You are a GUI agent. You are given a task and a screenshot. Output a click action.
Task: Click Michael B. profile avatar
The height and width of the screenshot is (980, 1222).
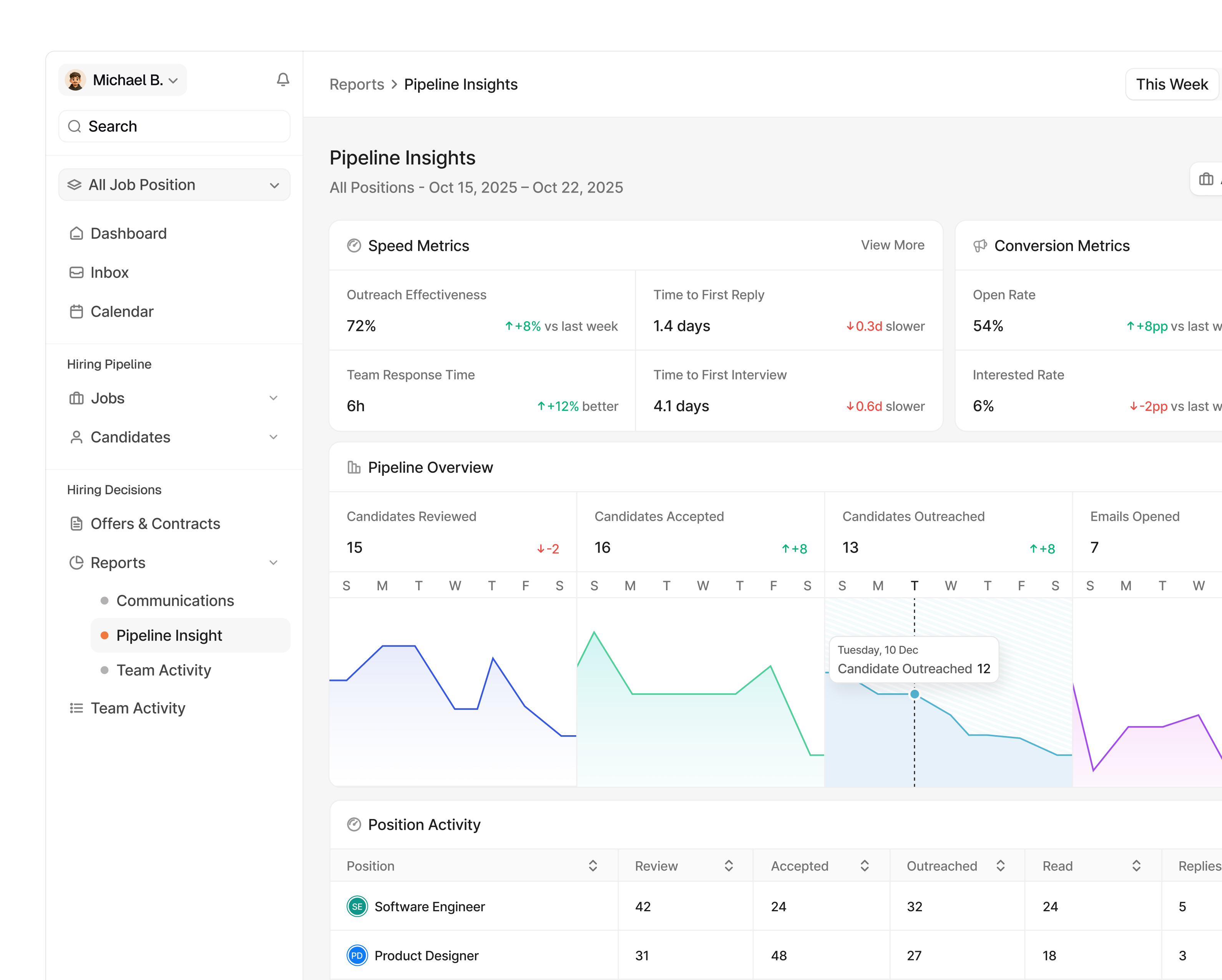click(75, 80)
